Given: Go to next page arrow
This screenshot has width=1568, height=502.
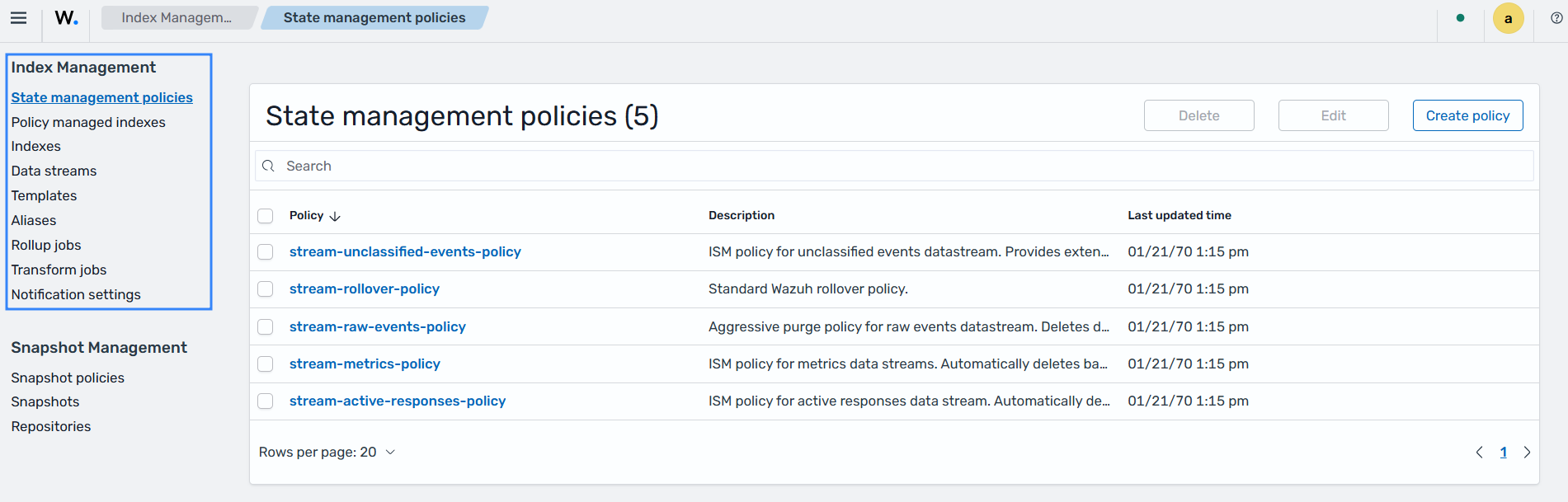Looking at the screenshot, I should pos(1527,452).
